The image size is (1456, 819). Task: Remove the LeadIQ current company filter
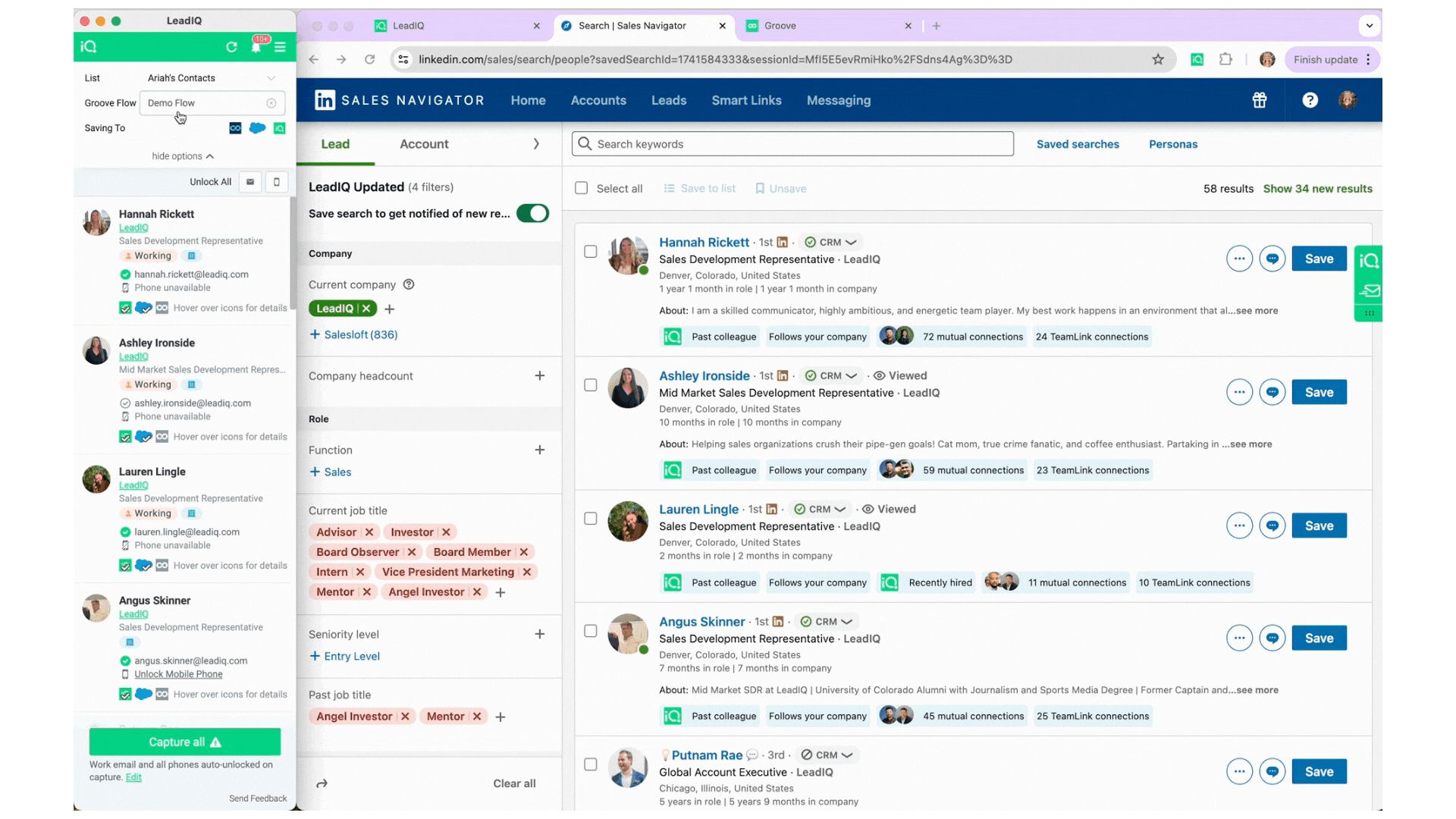point(366,309)
